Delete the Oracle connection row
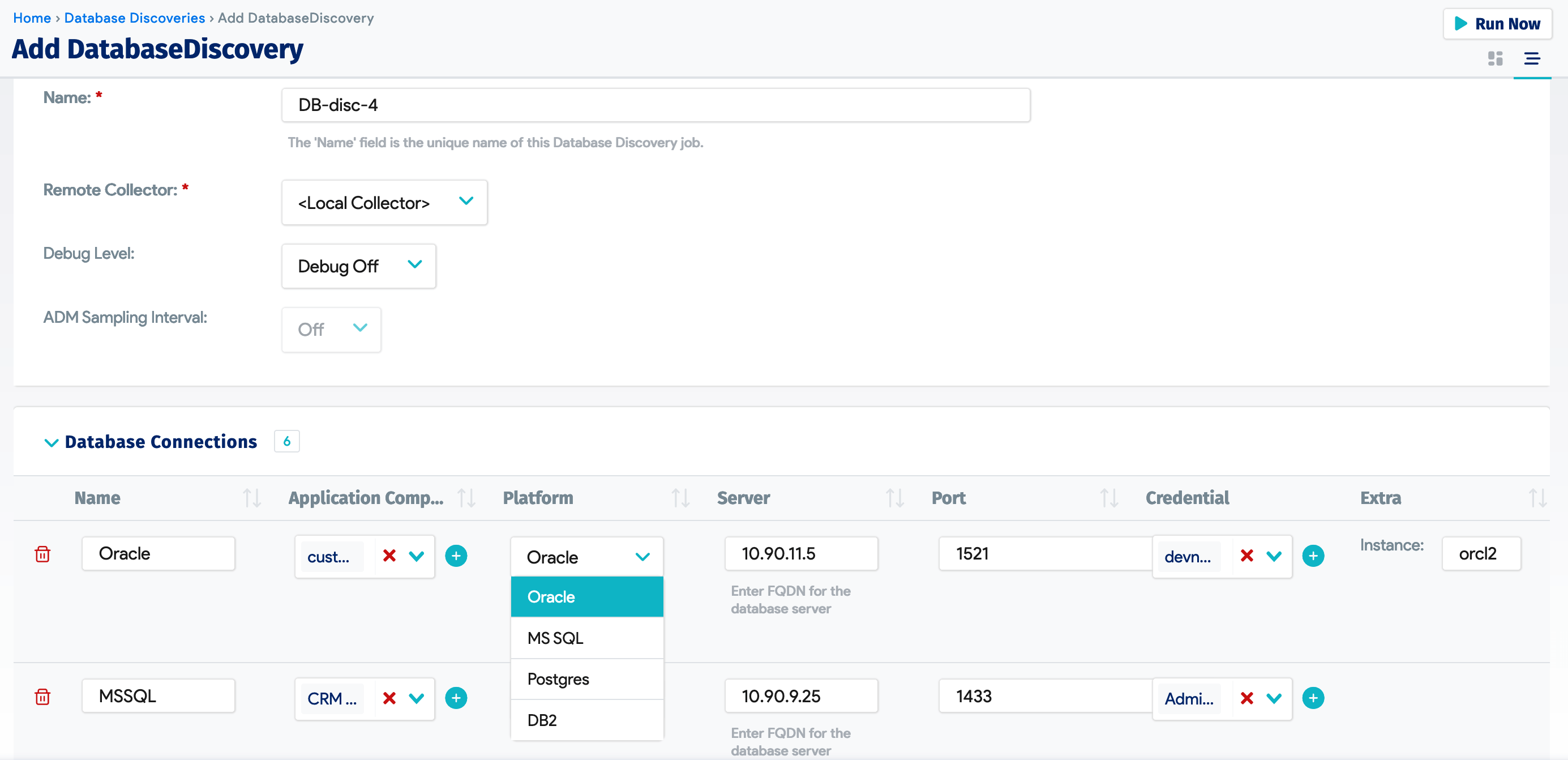The width and height of the screenshot is (1568, 760). pyautogui.click(x=42, y=554)
